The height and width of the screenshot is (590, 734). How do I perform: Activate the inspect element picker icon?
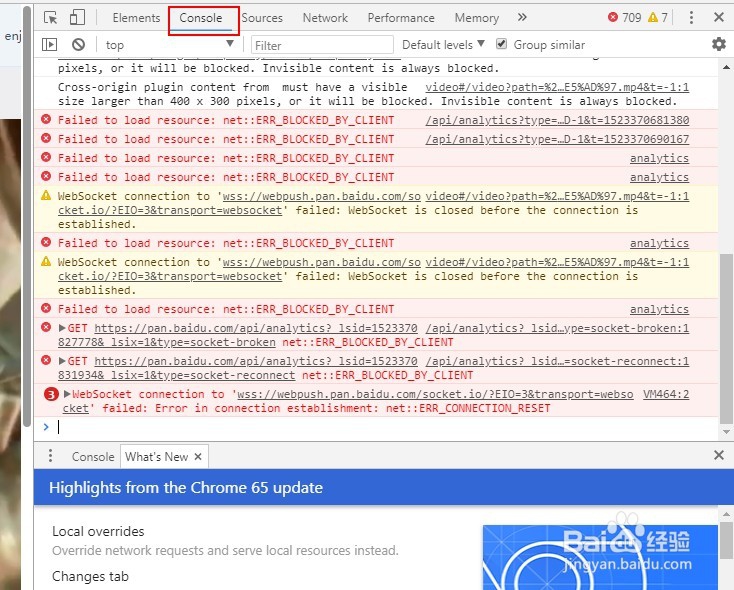[x=51, y=18]
